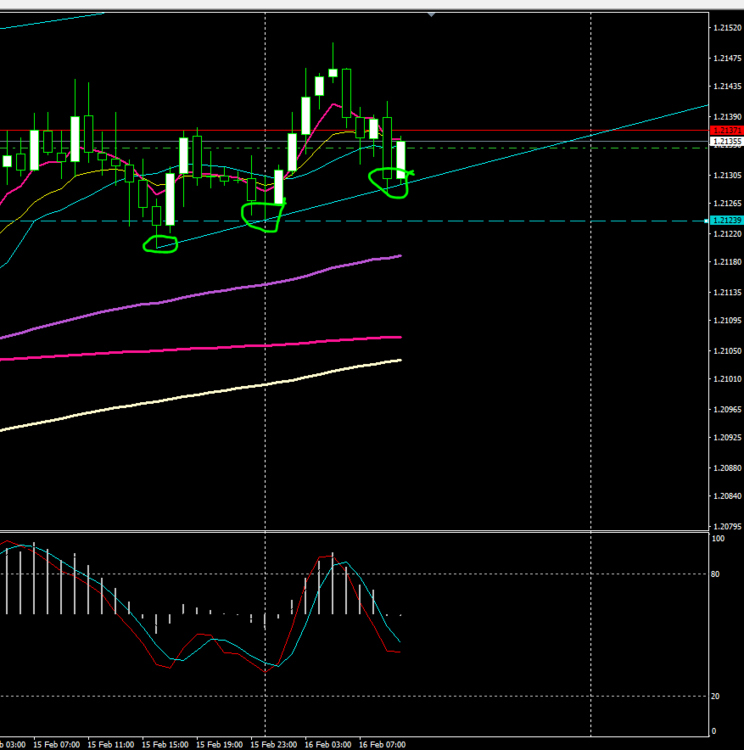Image resolution: width=744 pixels, height=750 pixels.
Task: Click the 15 Feb 19:00 time label
Action: [220, 745]
